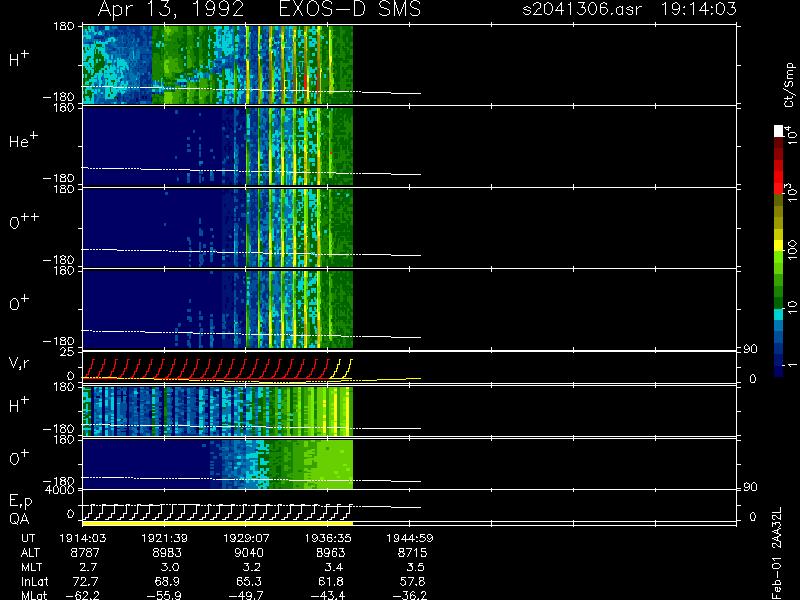
Task: Click the 'ALT' row label
Action: pos(30,553)
